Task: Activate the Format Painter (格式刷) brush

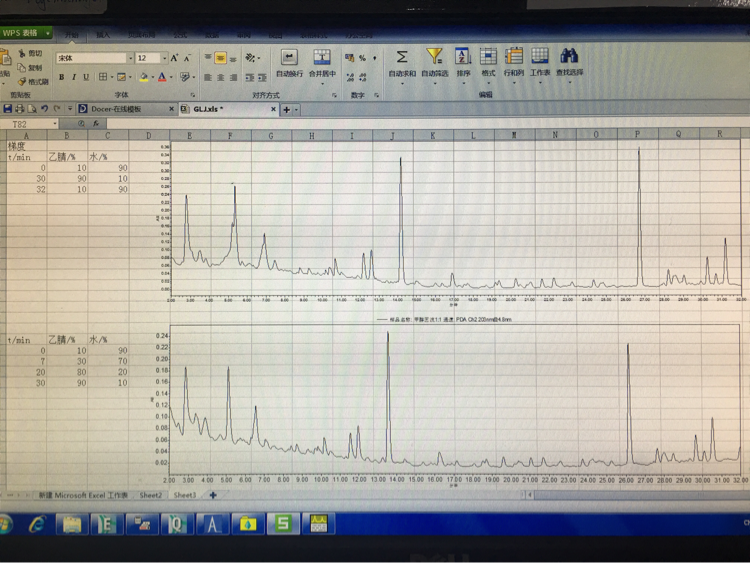Action: coord(22,81)
